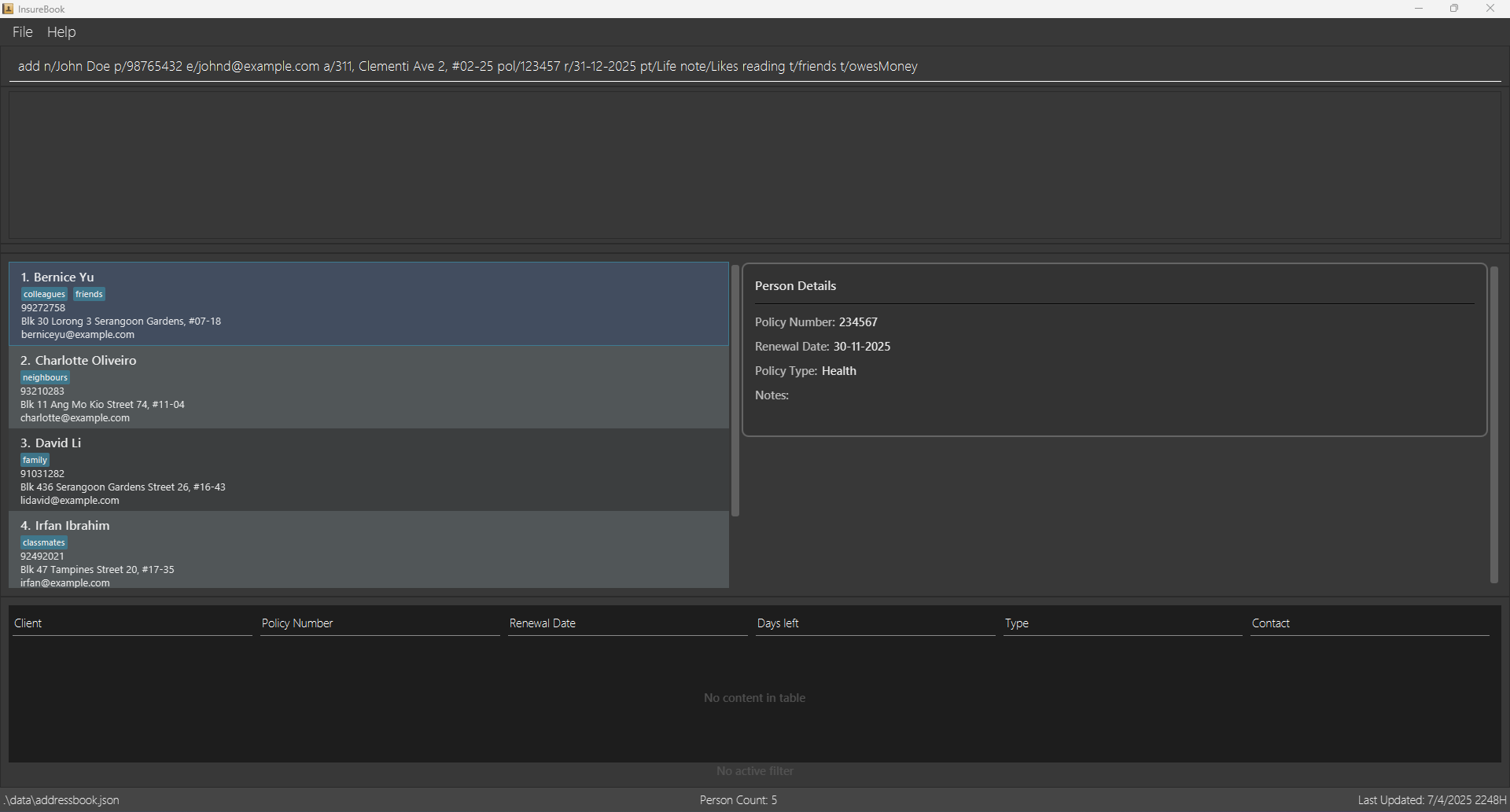Click phone number 92492021
The height and width of the screenshot is (812, 1510).
pos(42,557)
